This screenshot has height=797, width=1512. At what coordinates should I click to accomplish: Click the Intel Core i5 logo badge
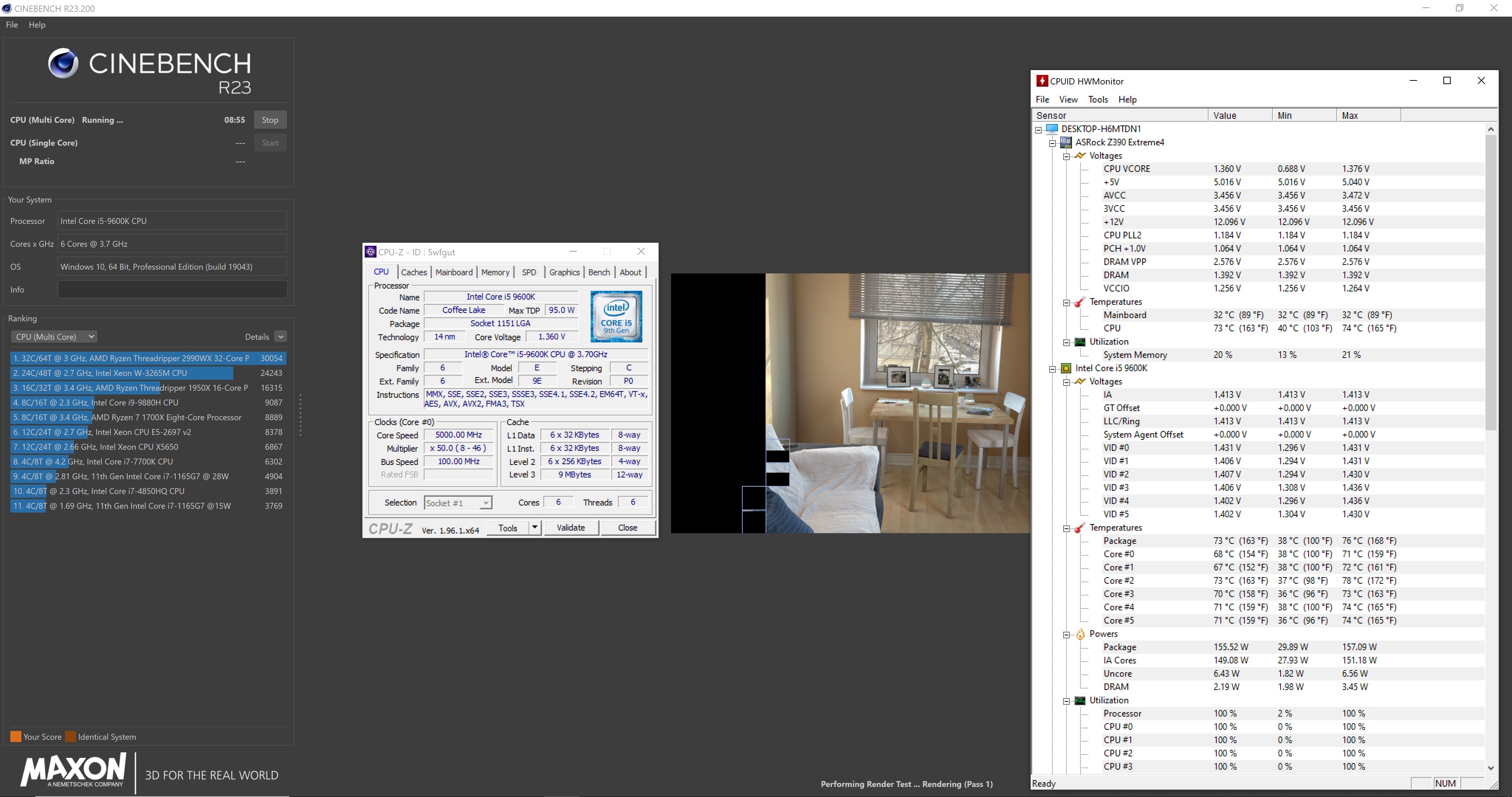pyautogui.click(x=616, y=316)
